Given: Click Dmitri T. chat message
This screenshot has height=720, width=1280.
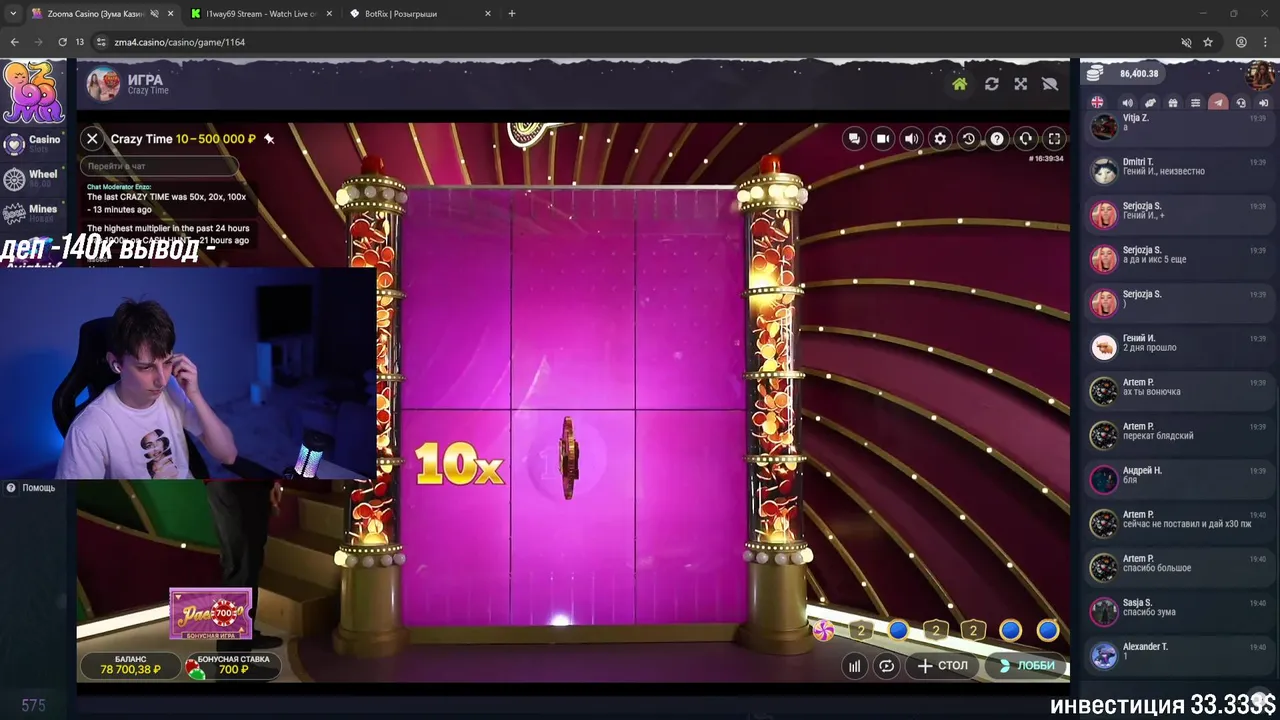Looking at the screenshot, I should tap(1178, 171).
